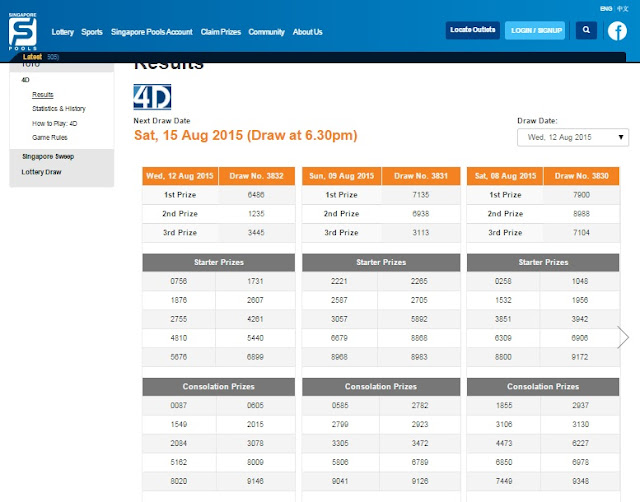640x502 pixels.
Task: Click Starter Prizes header under draw 3831
Action: click(381, 262)
